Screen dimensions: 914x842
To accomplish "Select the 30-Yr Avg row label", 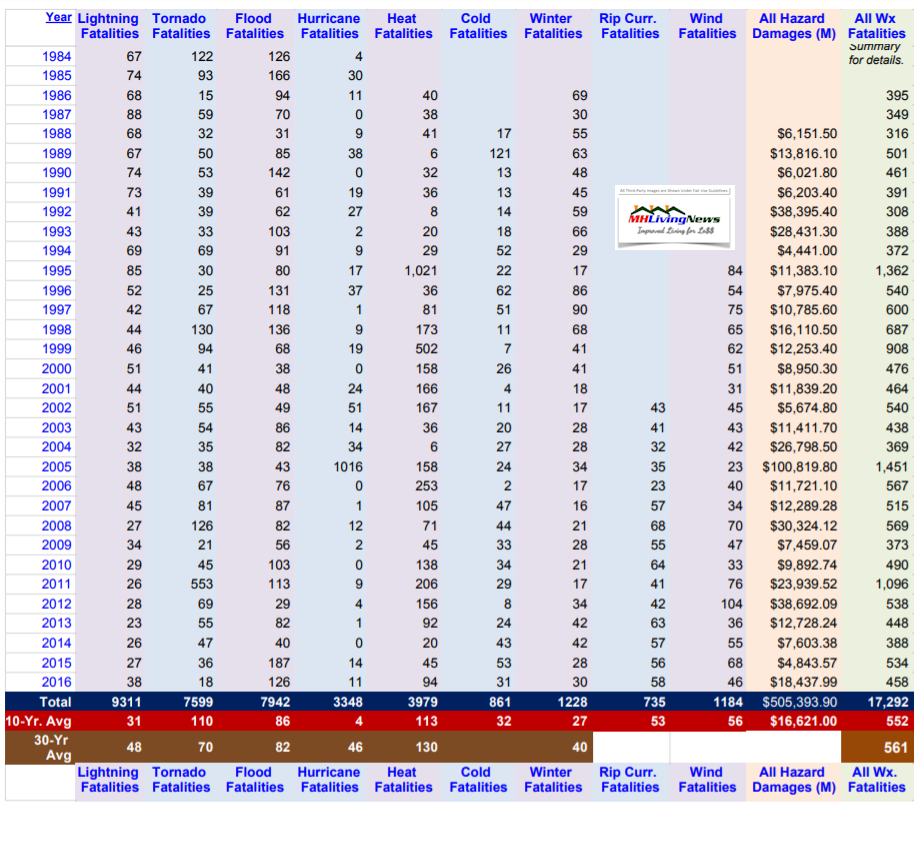I will tap(51, 748).
